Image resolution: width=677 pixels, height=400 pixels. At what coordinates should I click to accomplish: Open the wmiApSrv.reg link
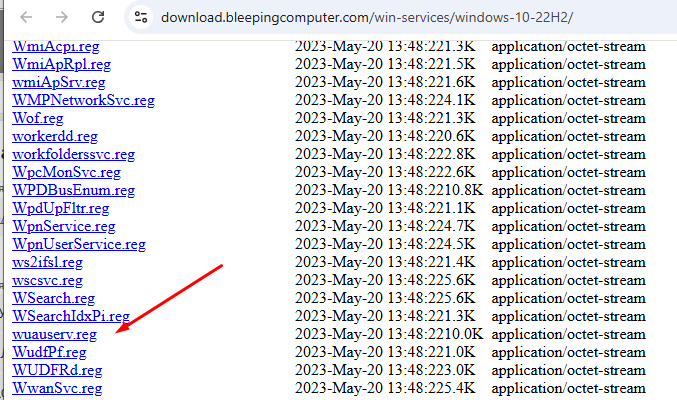59,83
